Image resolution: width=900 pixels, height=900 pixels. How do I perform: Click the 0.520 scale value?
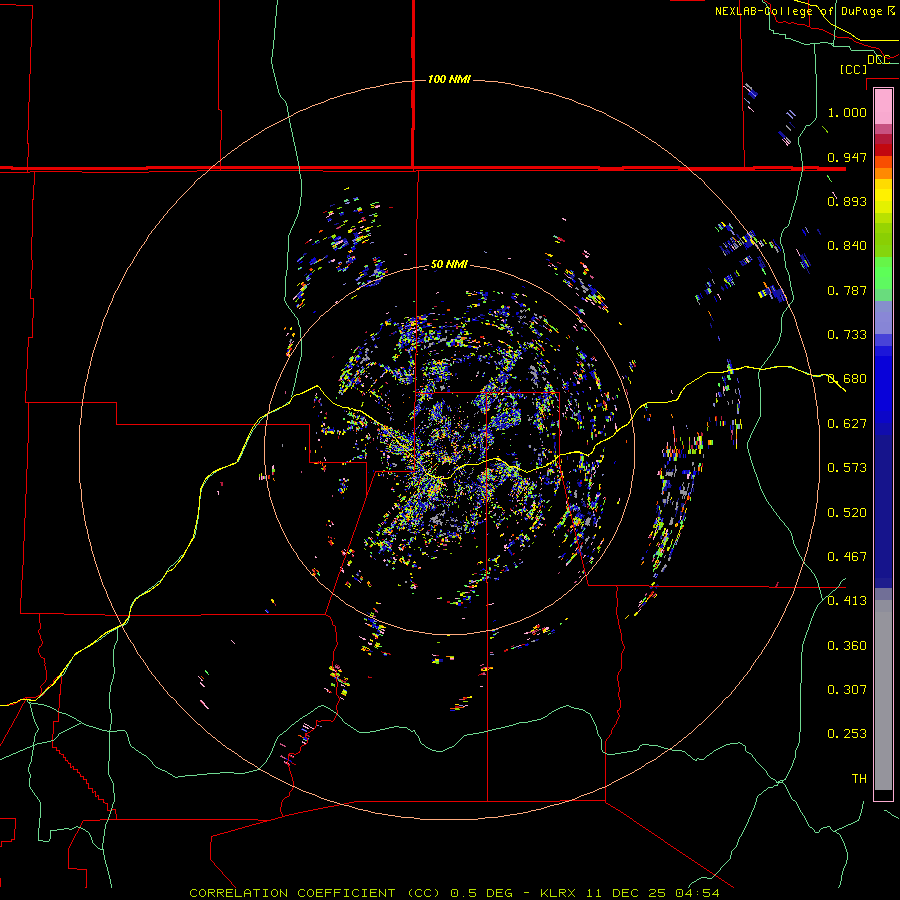[x=847, y=512]
